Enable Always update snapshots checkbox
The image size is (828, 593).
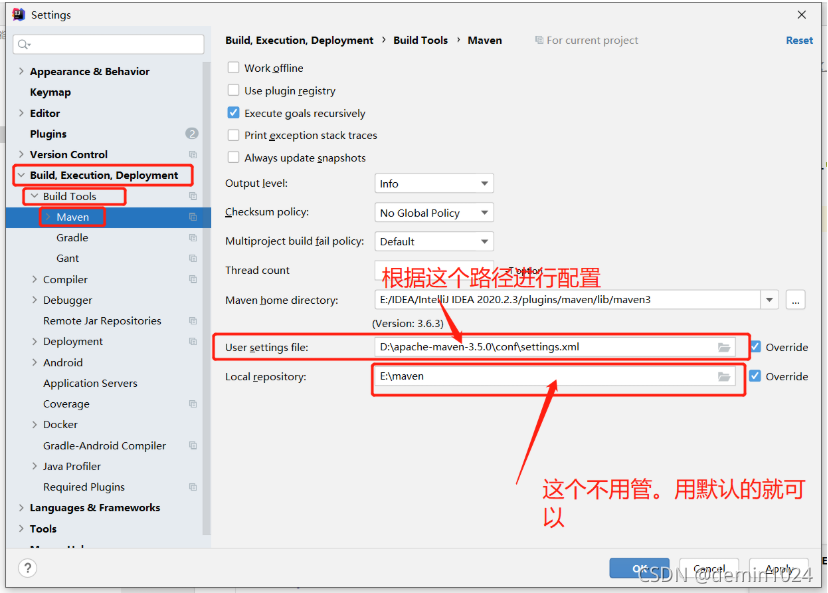tap(233, 157)
